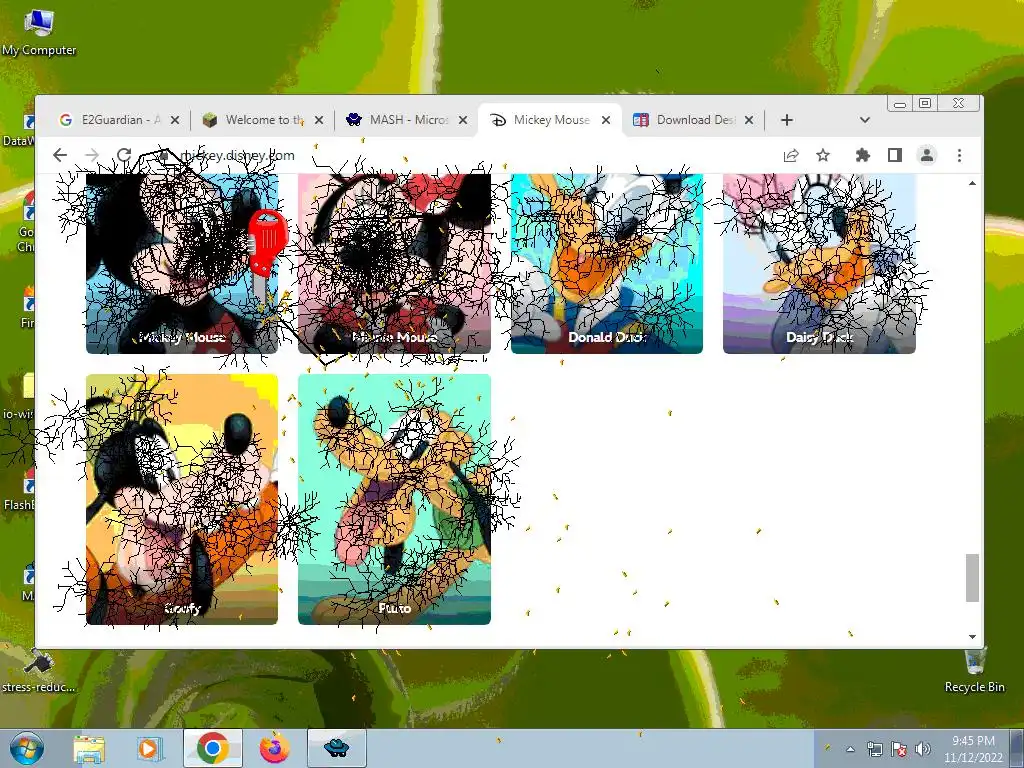The height and width of the screenshot is (768, 1024).
Task: Open the Donald Duck character card
Action: point(607,264)
